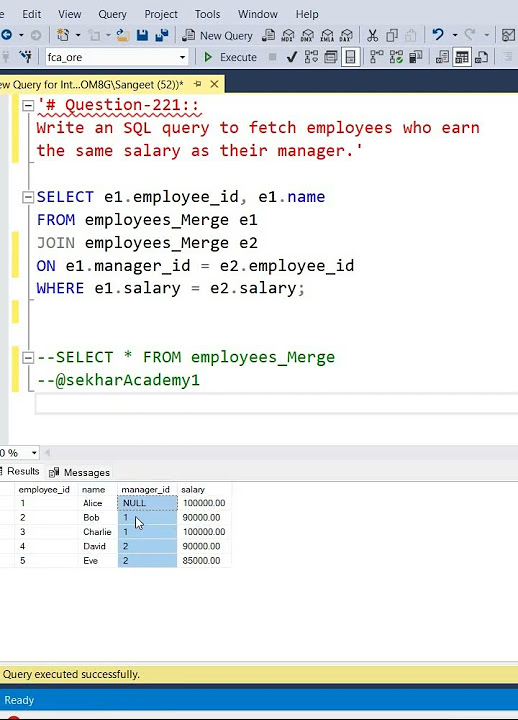Open the Query Options icon

point(331,57)
